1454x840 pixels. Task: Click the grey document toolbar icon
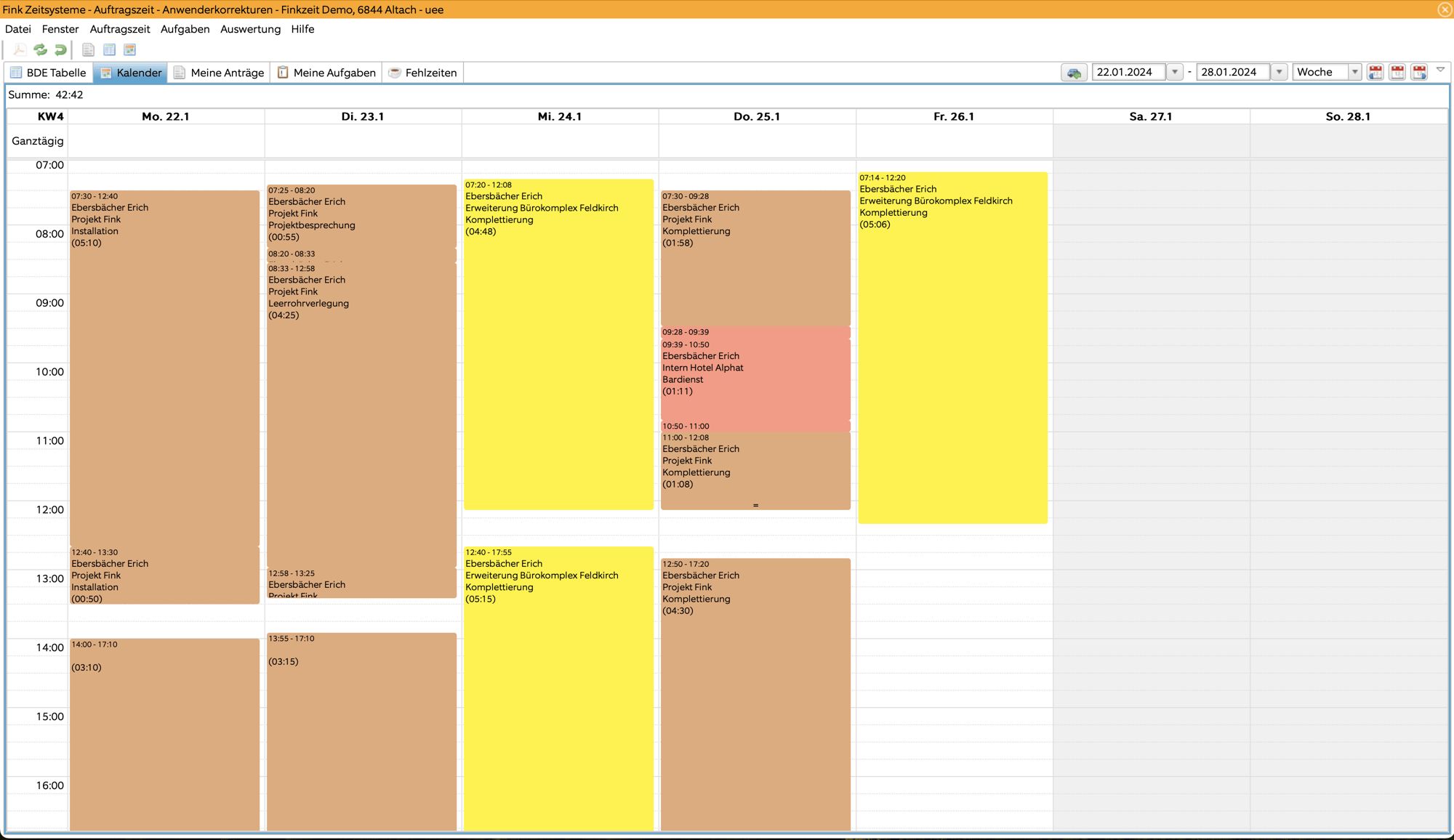coord(88,49)
